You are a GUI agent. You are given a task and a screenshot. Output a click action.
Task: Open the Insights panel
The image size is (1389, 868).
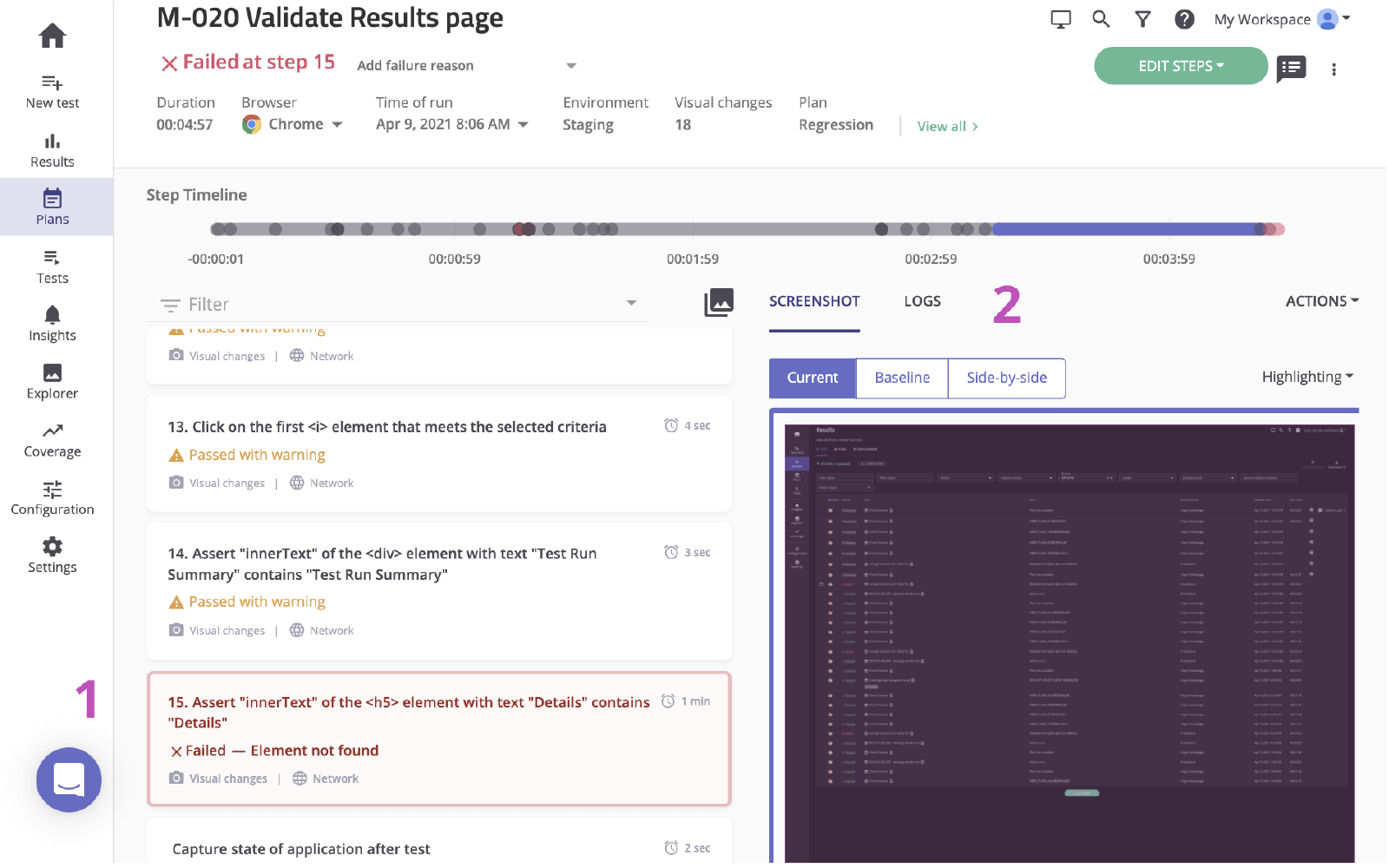52,321
